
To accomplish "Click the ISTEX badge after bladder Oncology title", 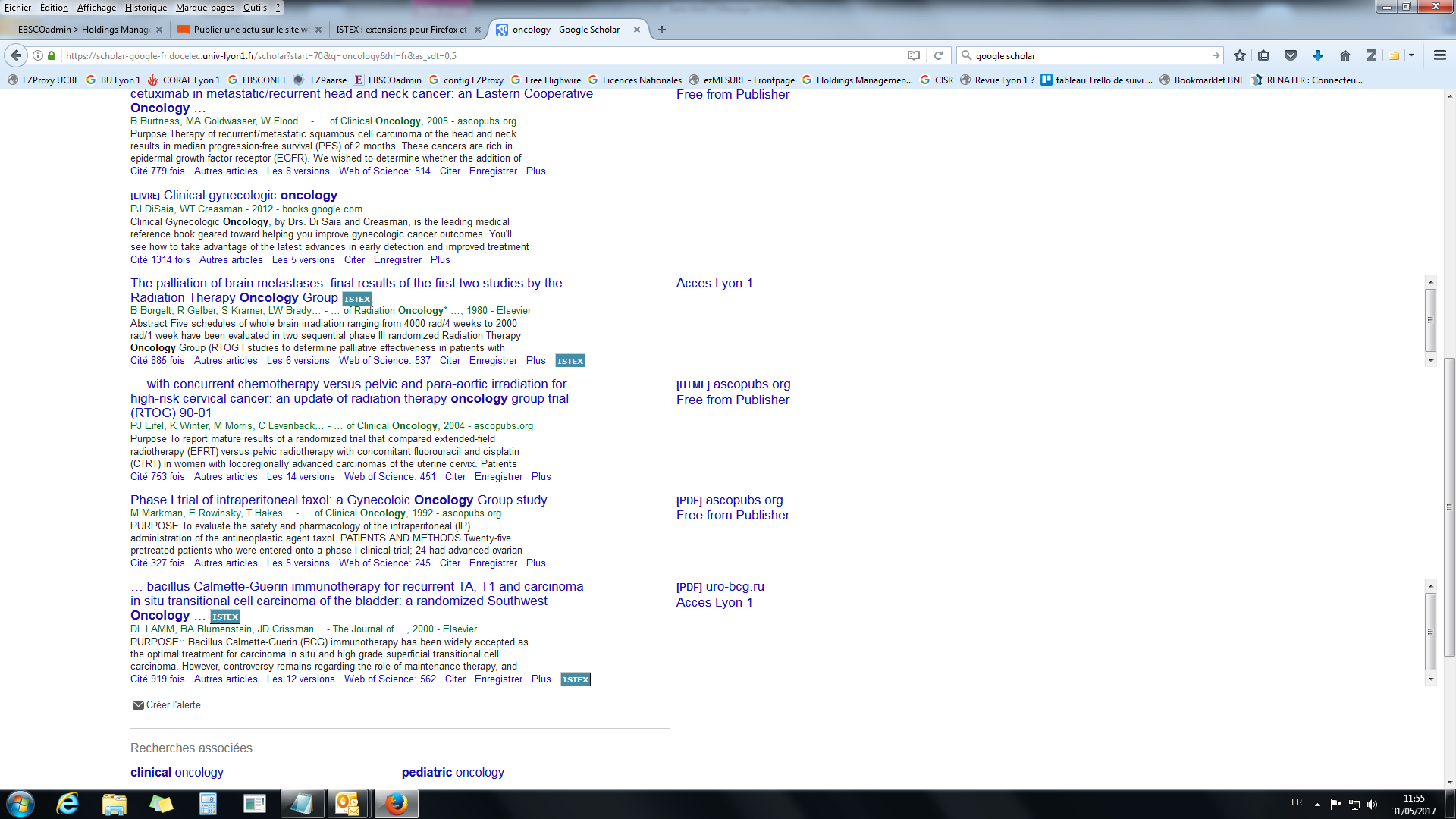I will point(225,617).
